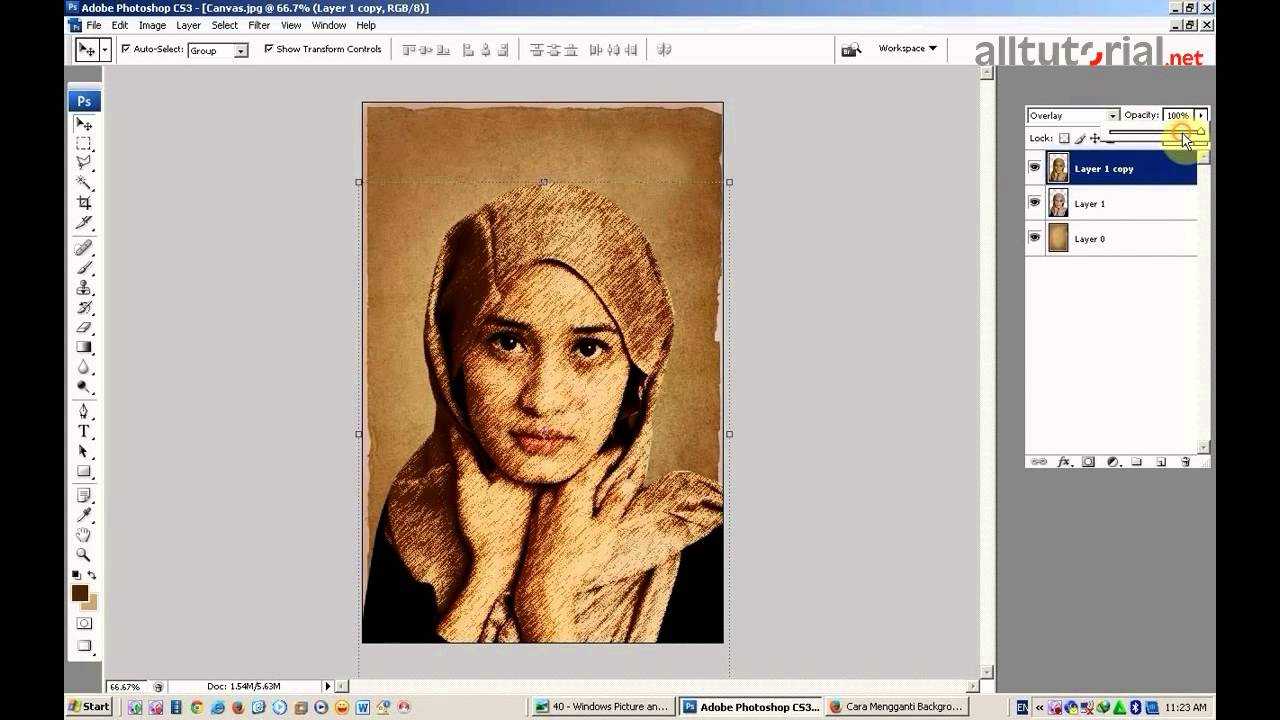Toggle Lock image pixels brush icon
This screenshot has width=1280, height=720.
point(1080,138)
